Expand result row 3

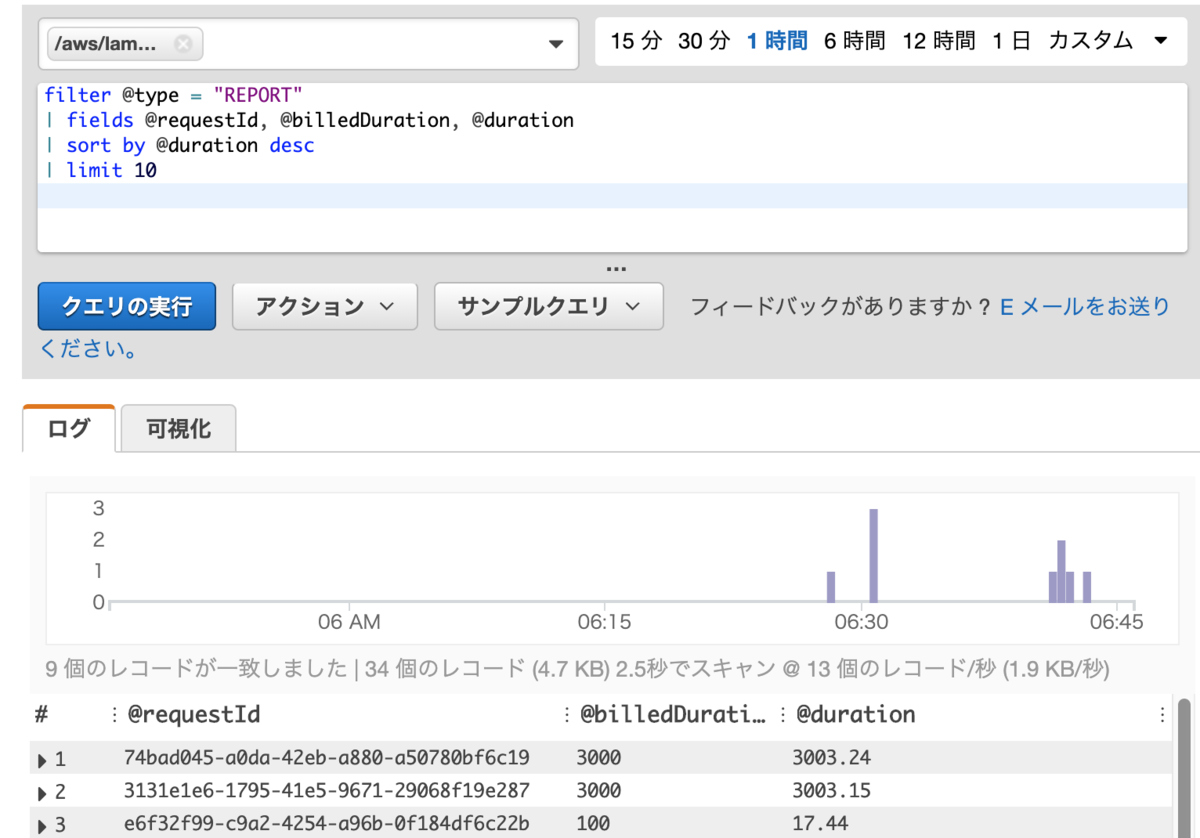coord(43,827)
